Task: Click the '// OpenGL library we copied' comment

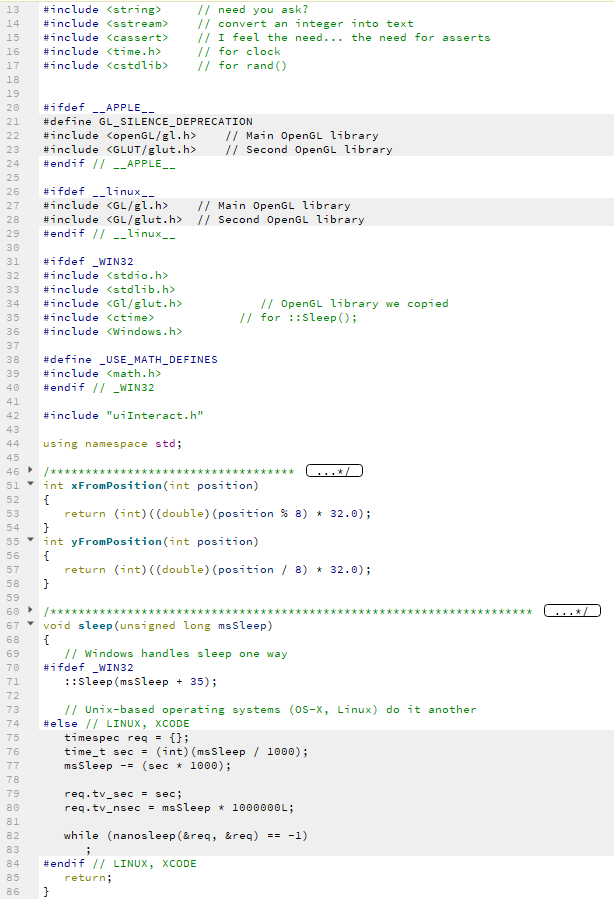Action: click(x=354, y=304)
